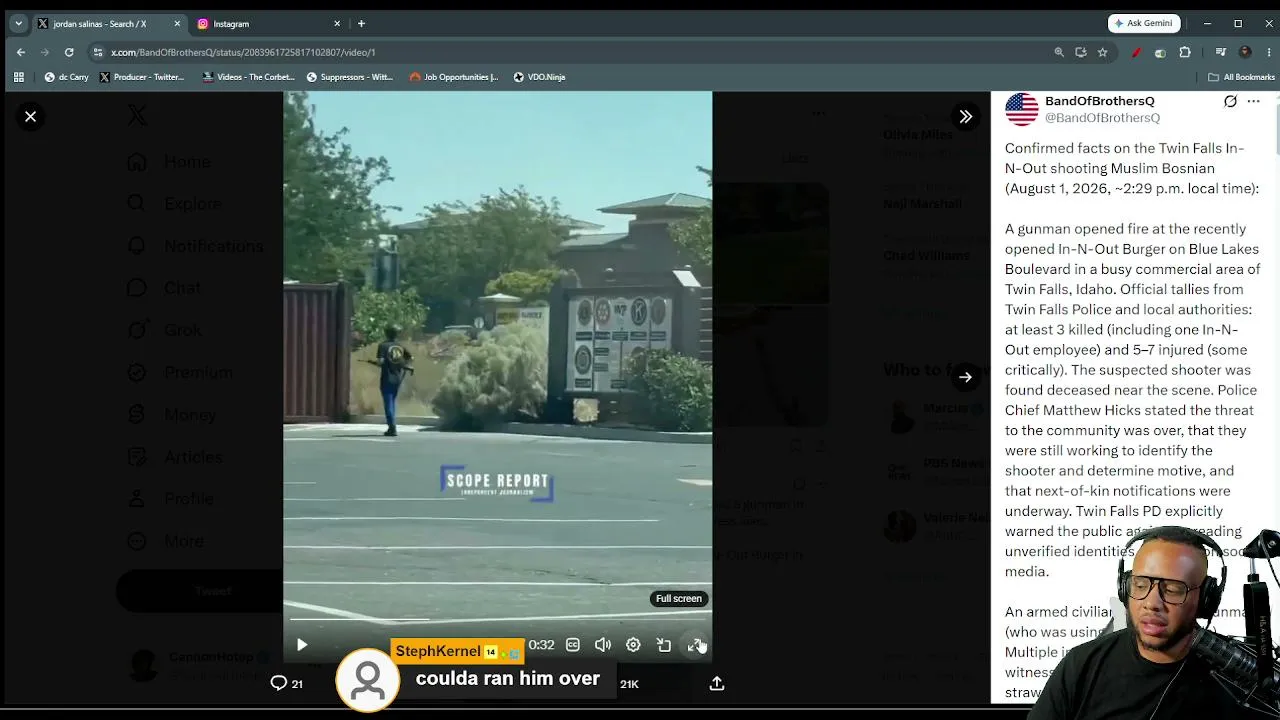Open BandOfBrothersQ display name link
The width and height of the screenshot is (1280, 720).
point(1100,101)
